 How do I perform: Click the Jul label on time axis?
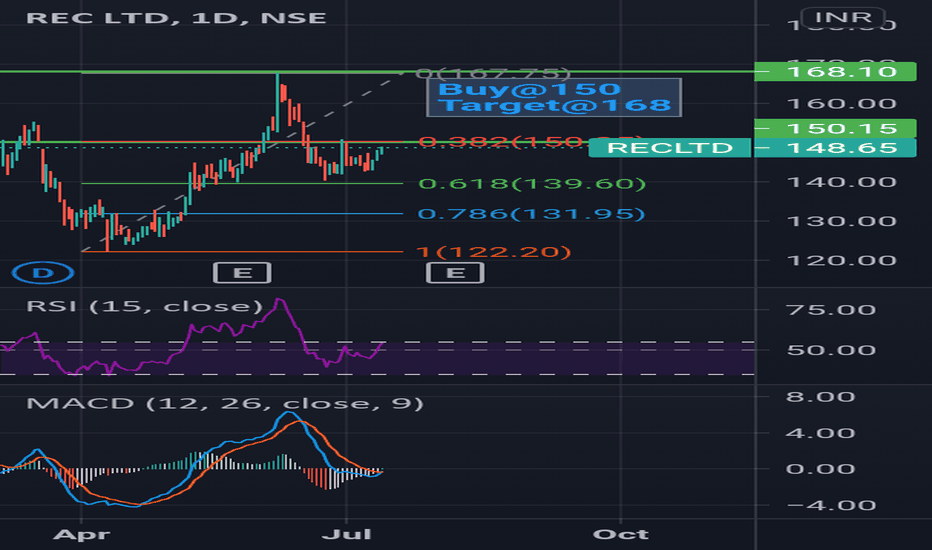pos(347,535)
